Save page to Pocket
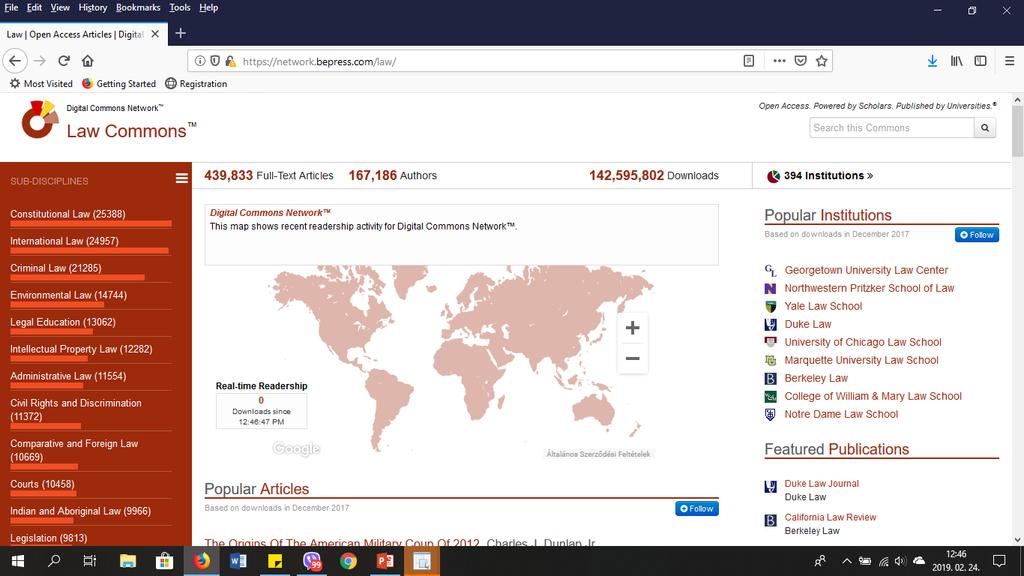 [x=800, y=61]
